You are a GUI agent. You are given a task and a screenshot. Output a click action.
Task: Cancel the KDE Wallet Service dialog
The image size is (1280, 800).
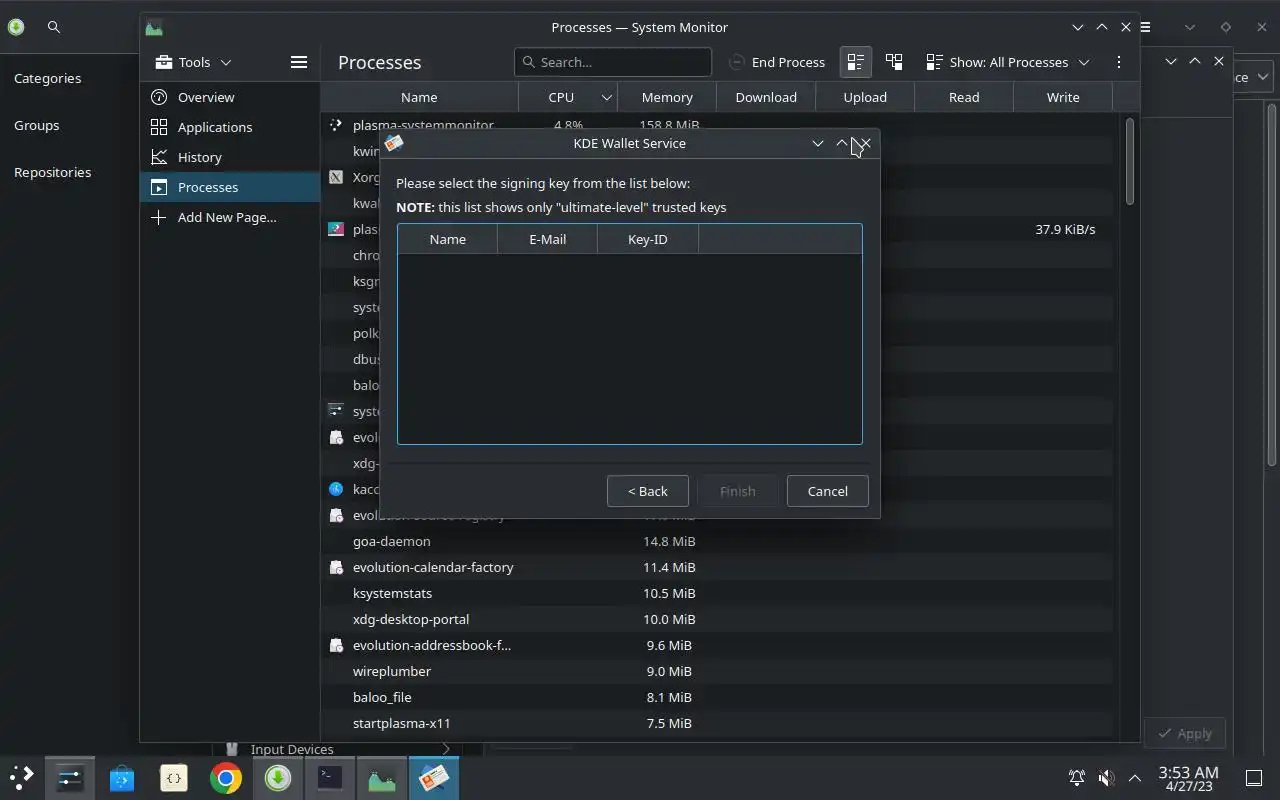click(828, 491)
